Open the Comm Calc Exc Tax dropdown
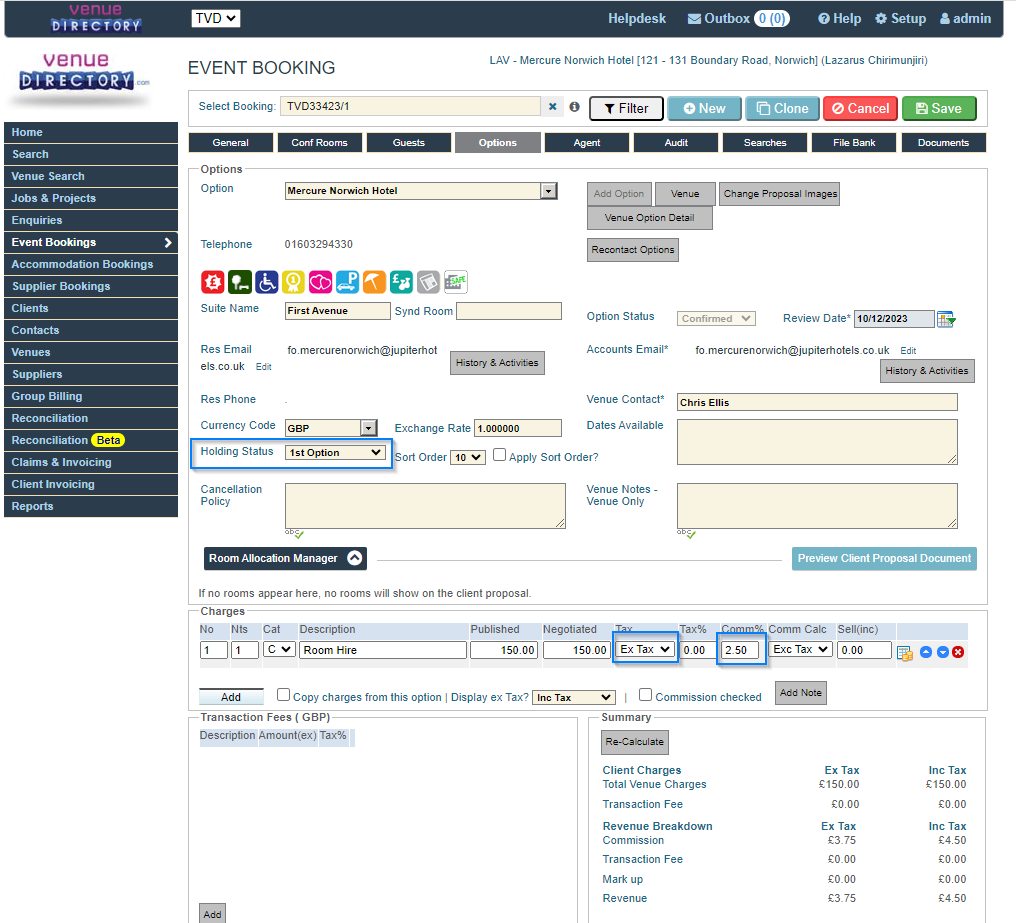This screenshot has height=923, width=1016. pos(800,649)
